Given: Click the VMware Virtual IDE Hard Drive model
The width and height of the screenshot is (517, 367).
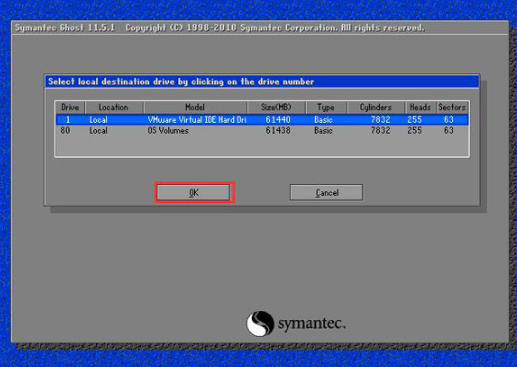Looking at the screenshot, I should (x=197, y=120).
